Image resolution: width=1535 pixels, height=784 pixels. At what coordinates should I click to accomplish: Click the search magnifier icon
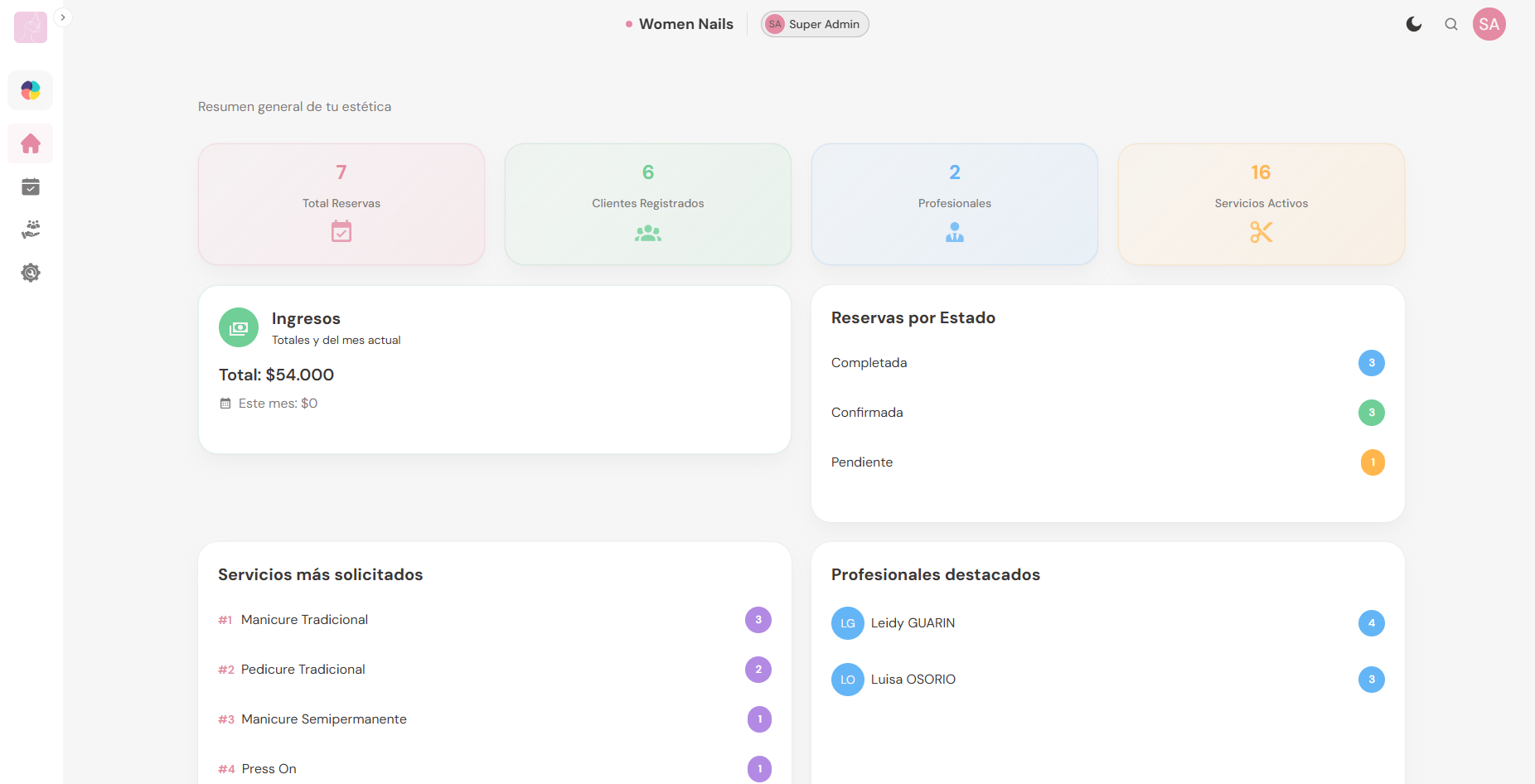[1450, 25]
